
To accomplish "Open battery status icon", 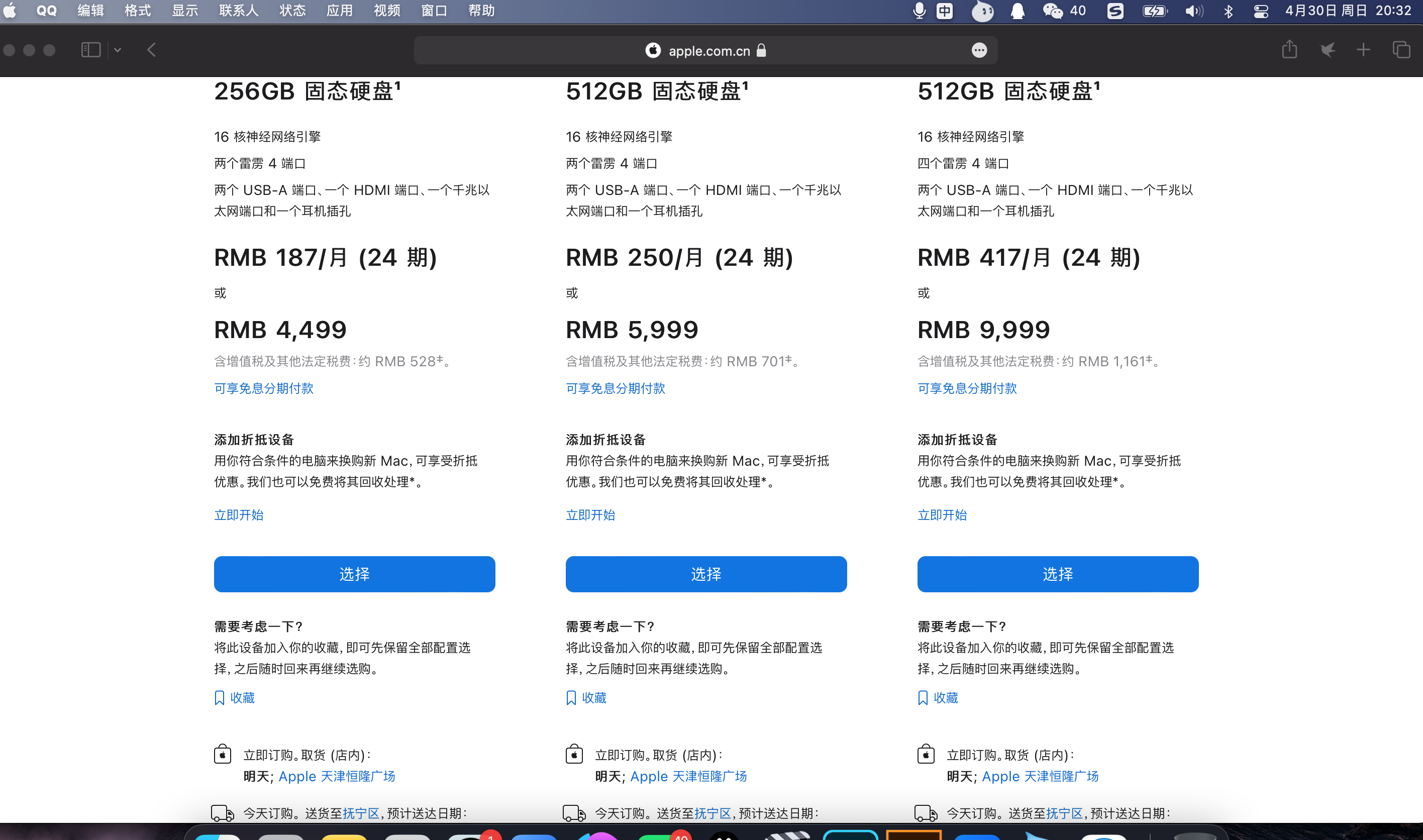I will point(1155,11).
